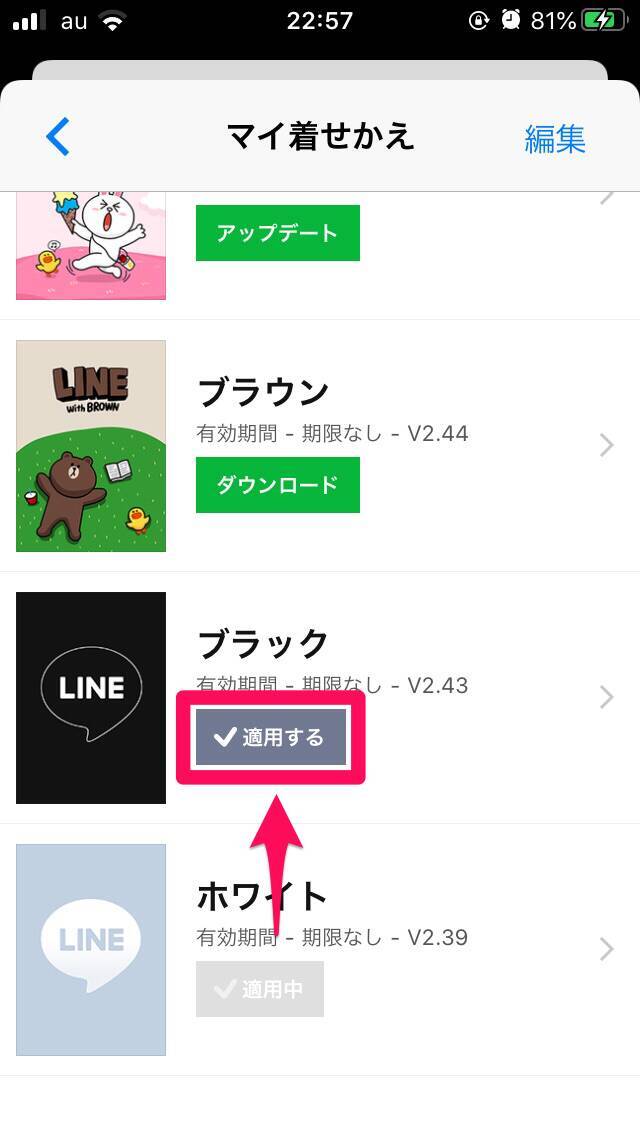Tap the 適用中 button on ホワイト
The width and height of the screenshot is (640, 1136).
click(260, 989)
